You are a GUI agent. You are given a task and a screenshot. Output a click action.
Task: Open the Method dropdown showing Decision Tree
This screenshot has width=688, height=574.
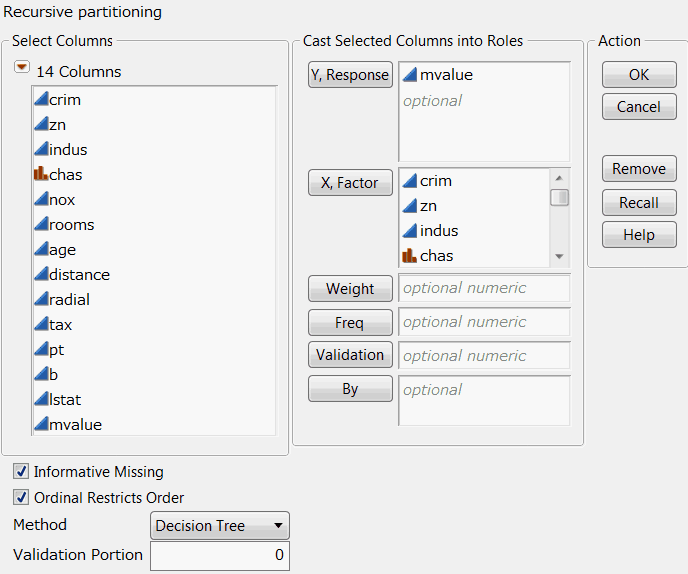click(x=220, y=526)
